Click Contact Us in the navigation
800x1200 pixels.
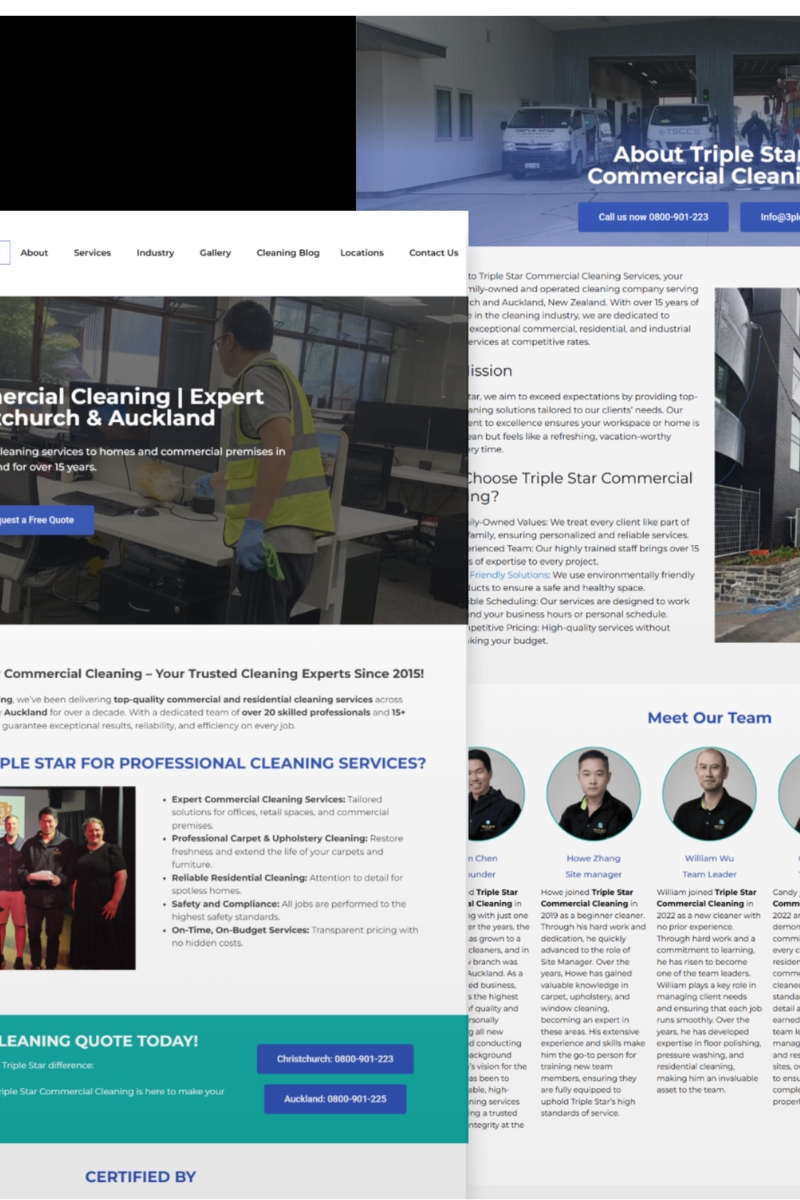coord(433,253)
